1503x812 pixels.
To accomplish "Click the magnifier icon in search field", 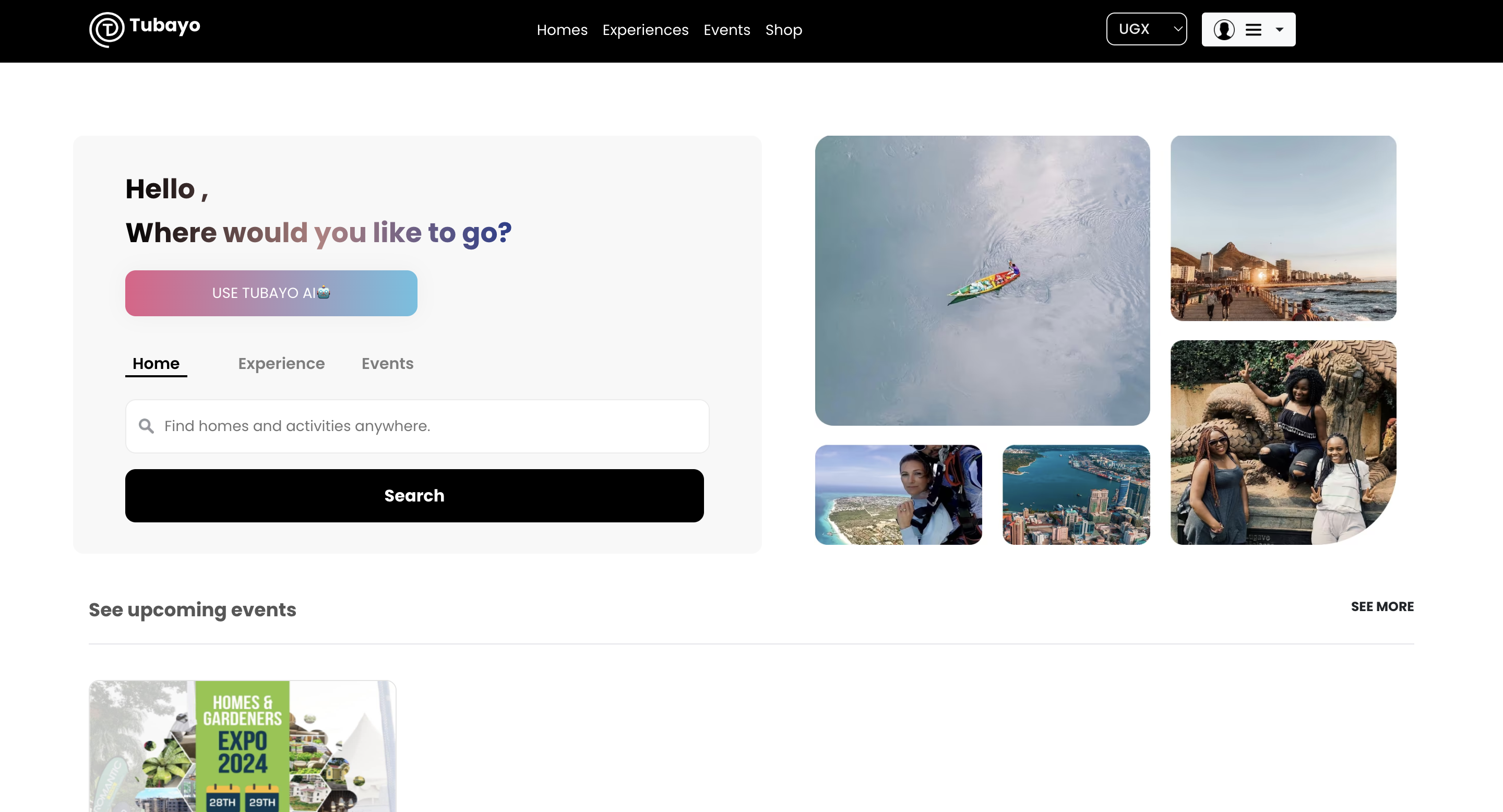I will (x=147, y=426).
